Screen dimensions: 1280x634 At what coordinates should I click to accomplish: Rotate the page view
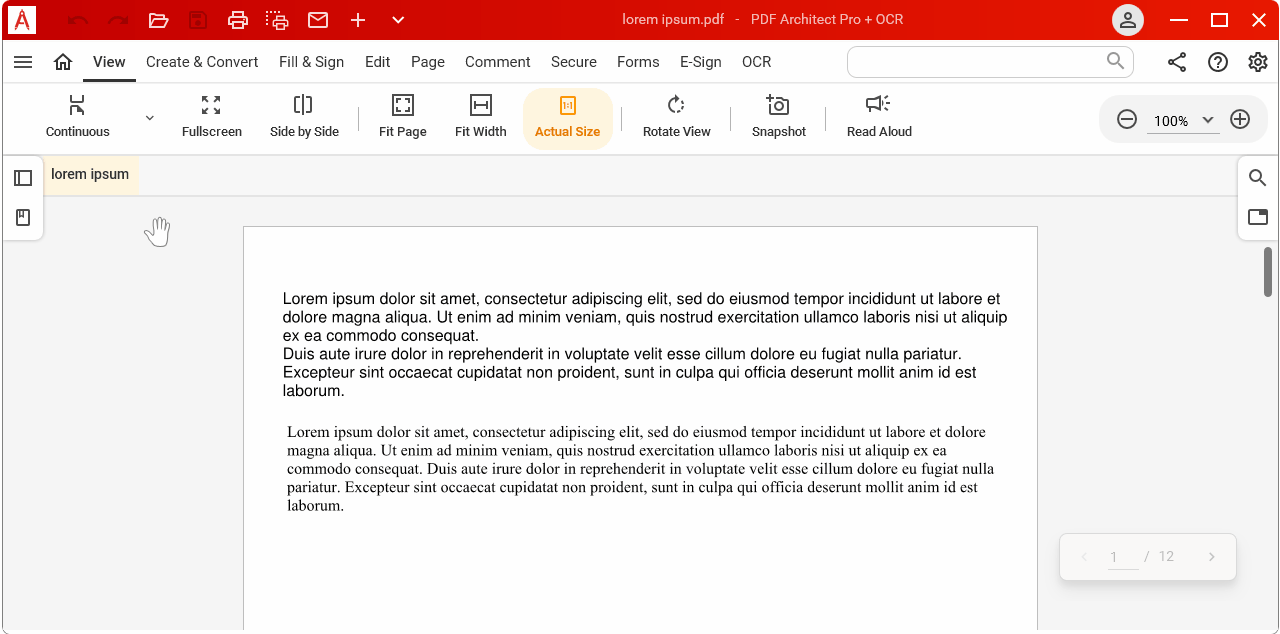[677, 117]
